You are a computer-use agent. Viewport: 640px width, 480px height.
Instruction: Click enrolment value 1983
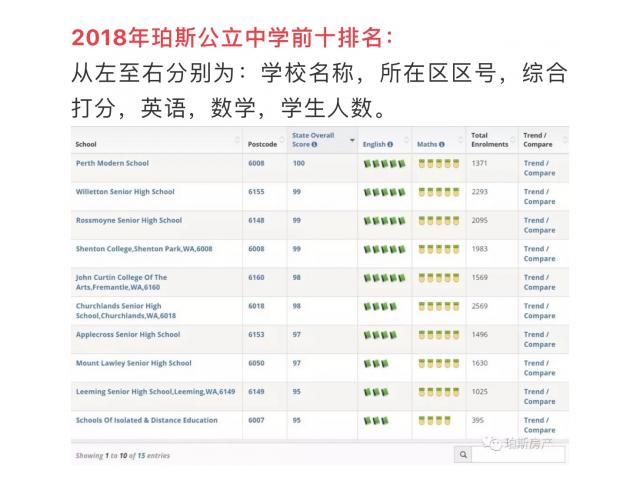coord(480,249)
